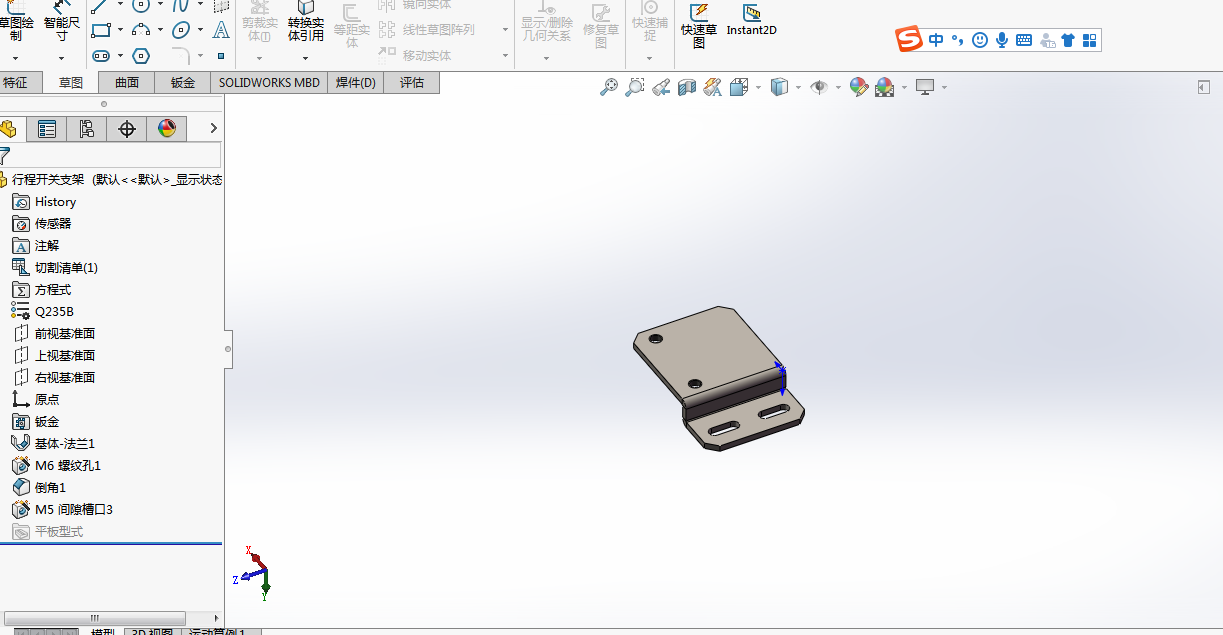
Task: Select the 倒角1 chamfer feature
Action: [50, 488]
